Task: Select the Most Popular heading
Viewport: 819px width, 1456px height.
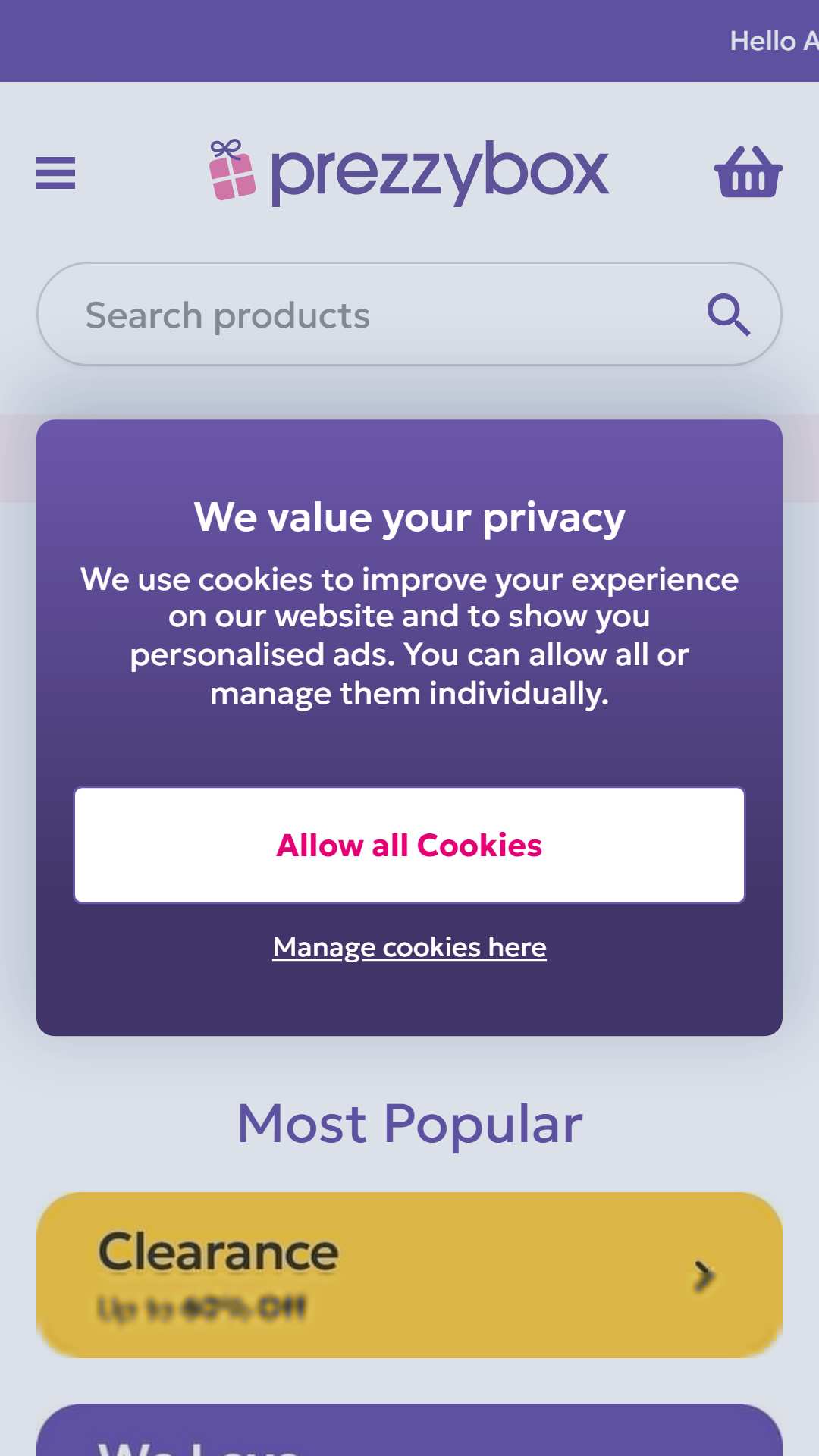Action: point(409,1123)
